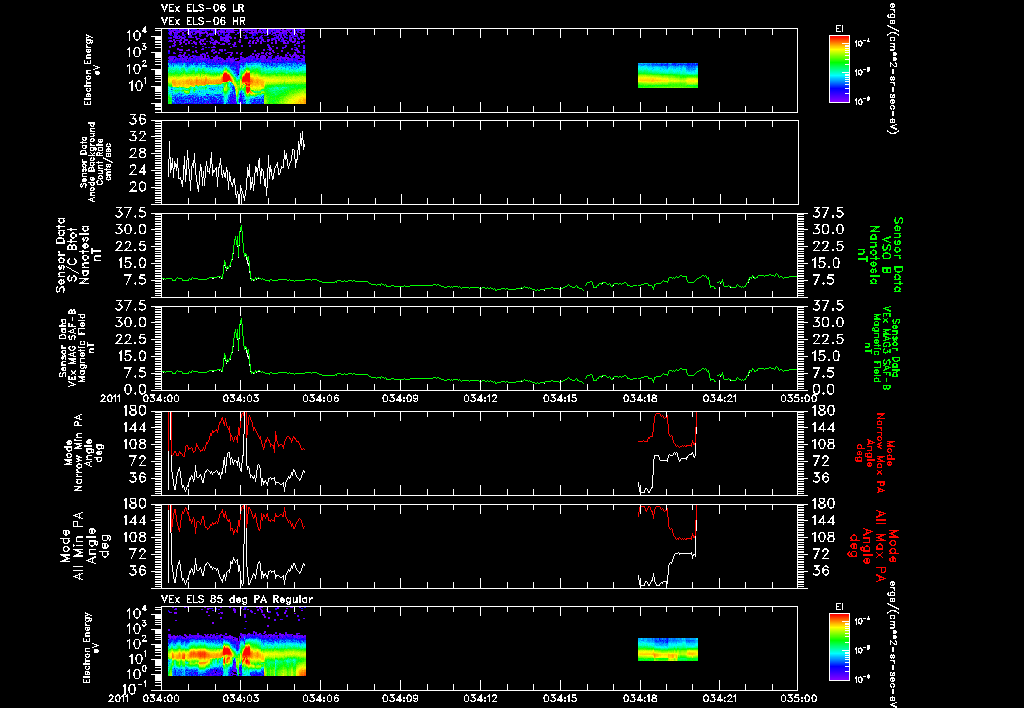The image size is (1024, 708).
Task: Click the green "VEx MAG3 SAF-B Magnetic Field" axis label
Action: click(x=880, y=349)
